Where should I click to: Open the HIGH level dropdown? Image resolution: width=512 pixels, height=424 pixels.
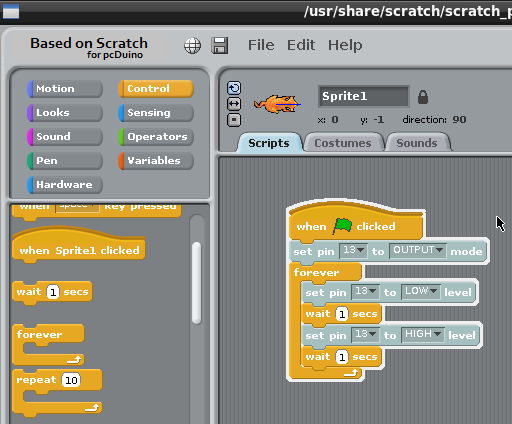click(x=423, y=334)
